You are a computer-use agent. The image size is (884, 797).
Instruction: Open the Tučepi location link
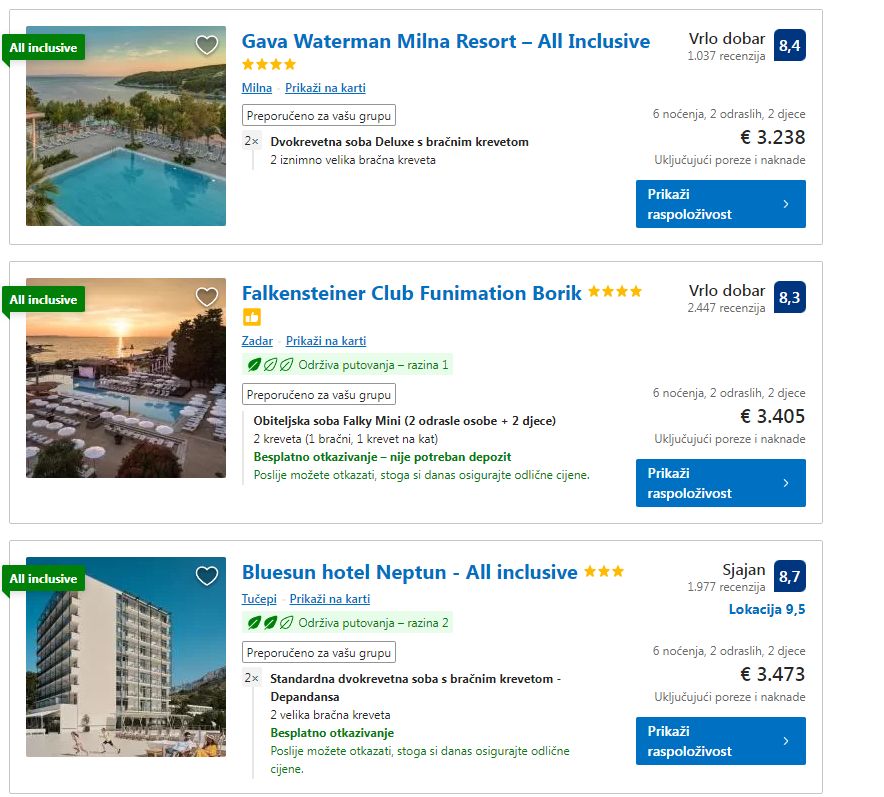pos(259,599)
